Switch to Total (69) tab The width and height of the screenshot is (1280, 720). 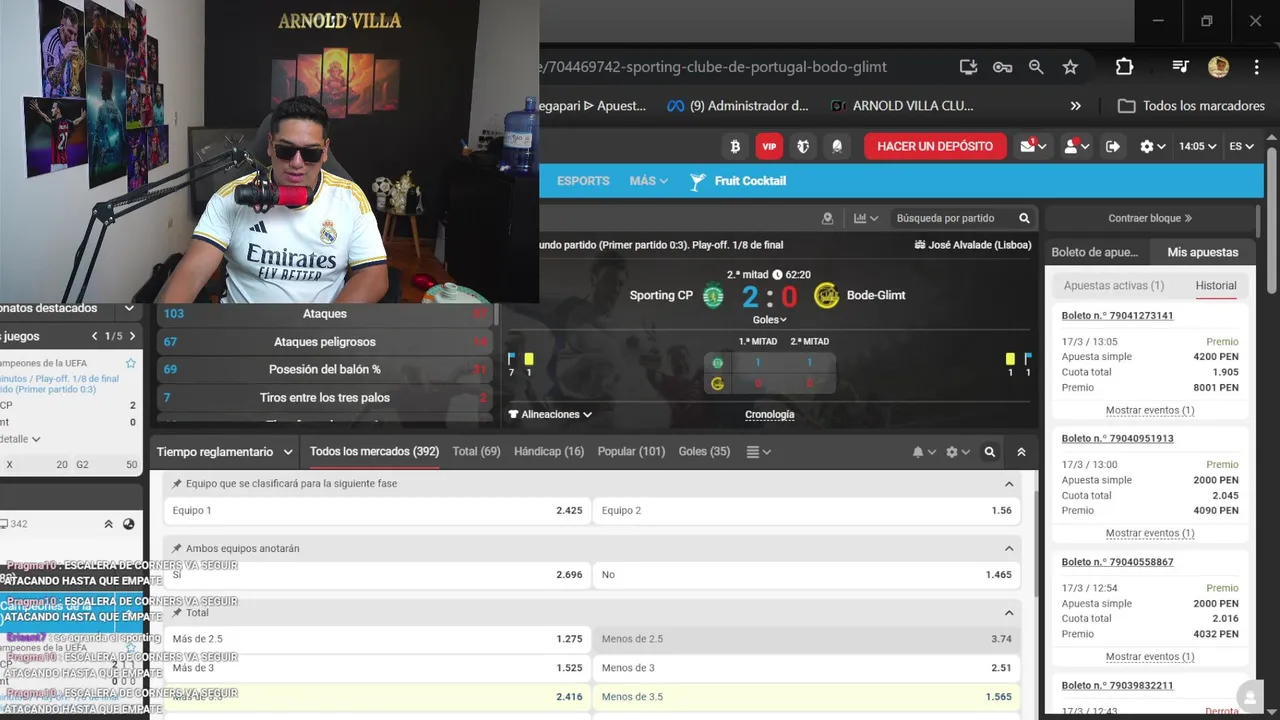(476, 452)
